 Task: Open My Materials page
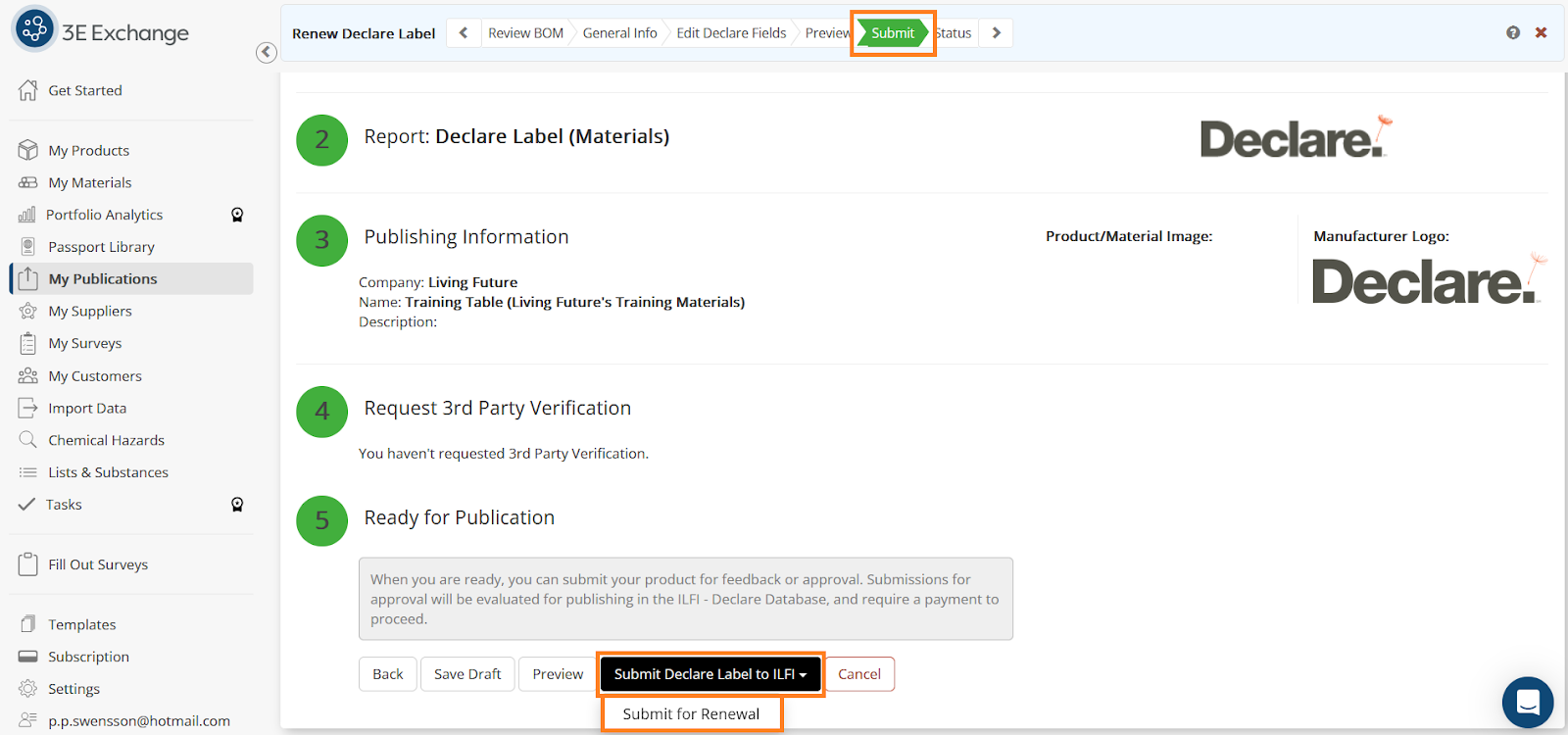click(89, 182)
